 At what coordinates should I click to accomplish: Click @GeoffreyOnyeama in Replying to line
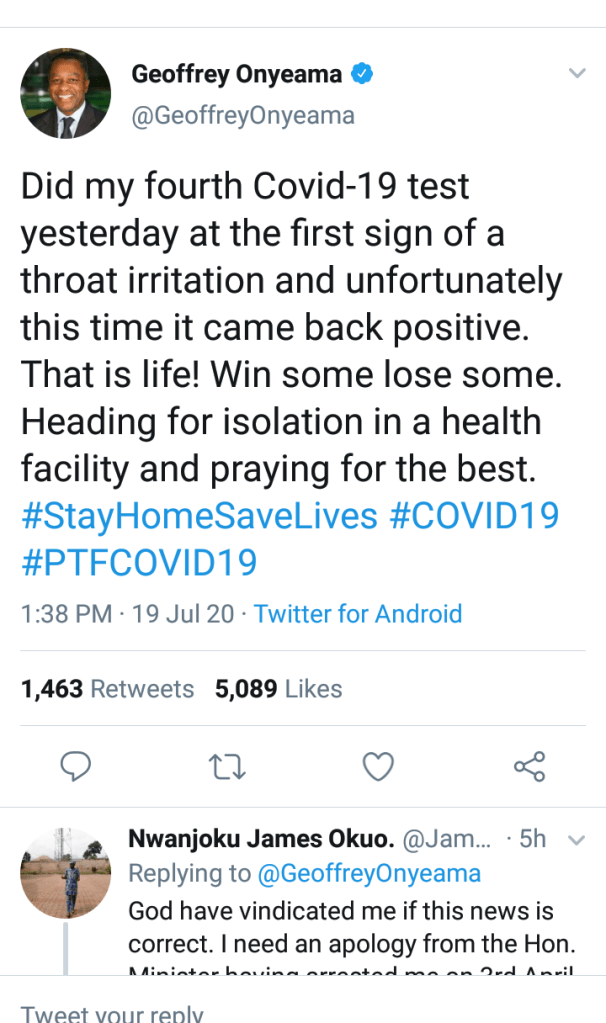pyautogui.click(x=369, y=874)
